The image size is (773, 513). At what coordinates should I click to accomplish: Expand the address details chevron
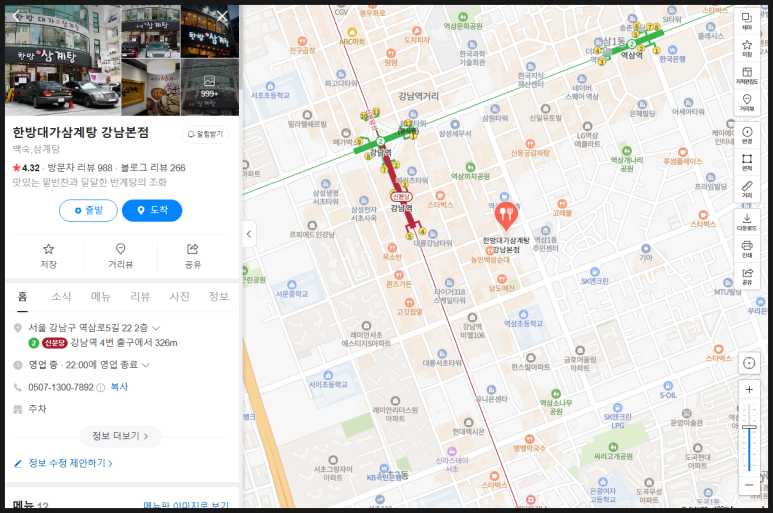tap(156, 328)
